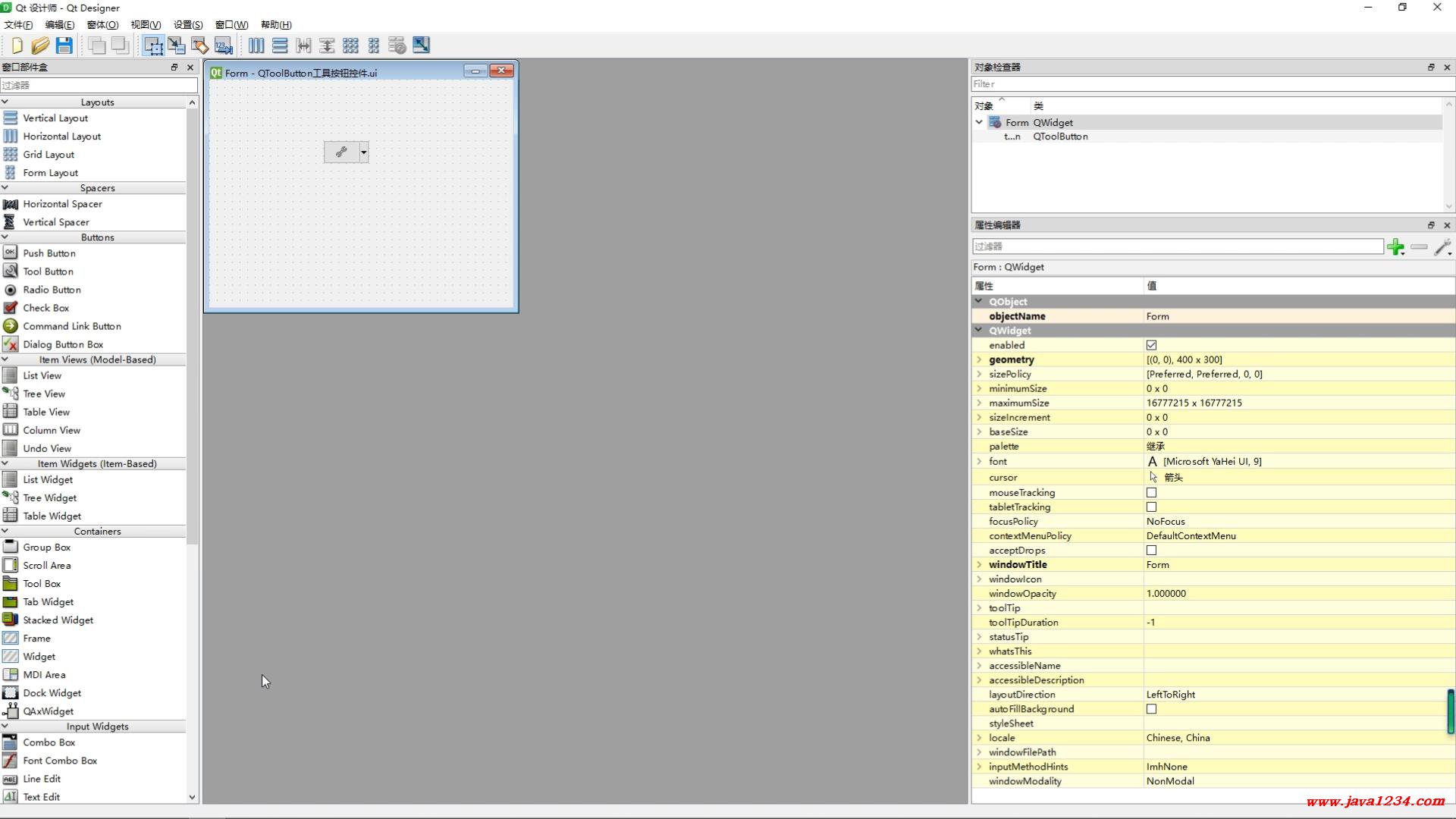Screen dimensions: 1456x819
Task: Expand the font property row
Action: (979, 461)
